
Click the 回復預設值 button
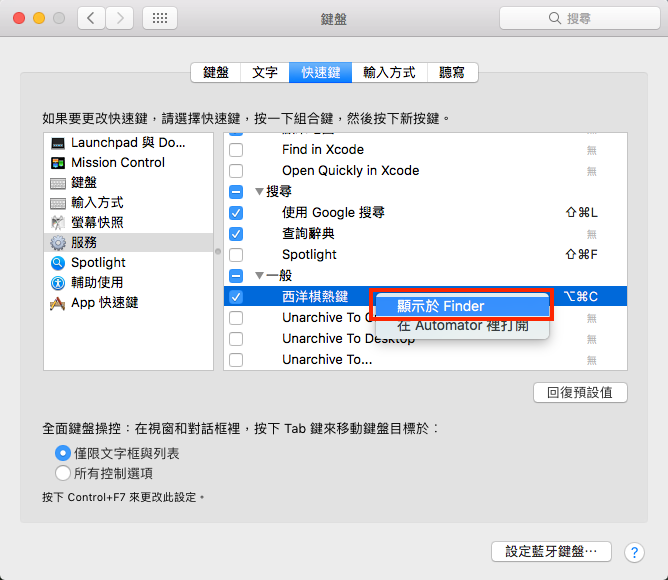[x=580, y=392]
